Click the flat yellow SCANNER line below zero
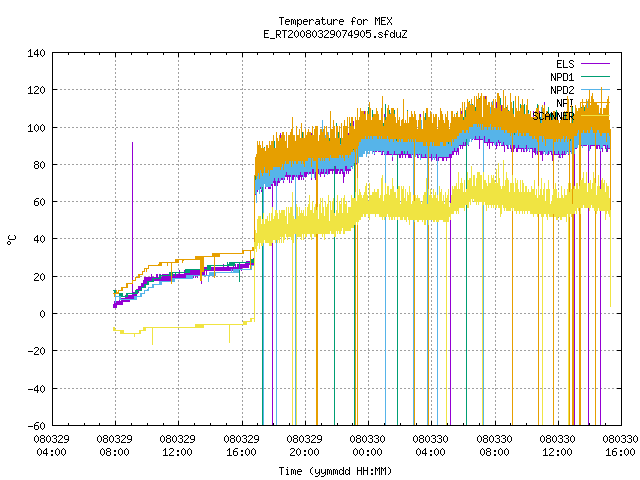 [184, 327]
